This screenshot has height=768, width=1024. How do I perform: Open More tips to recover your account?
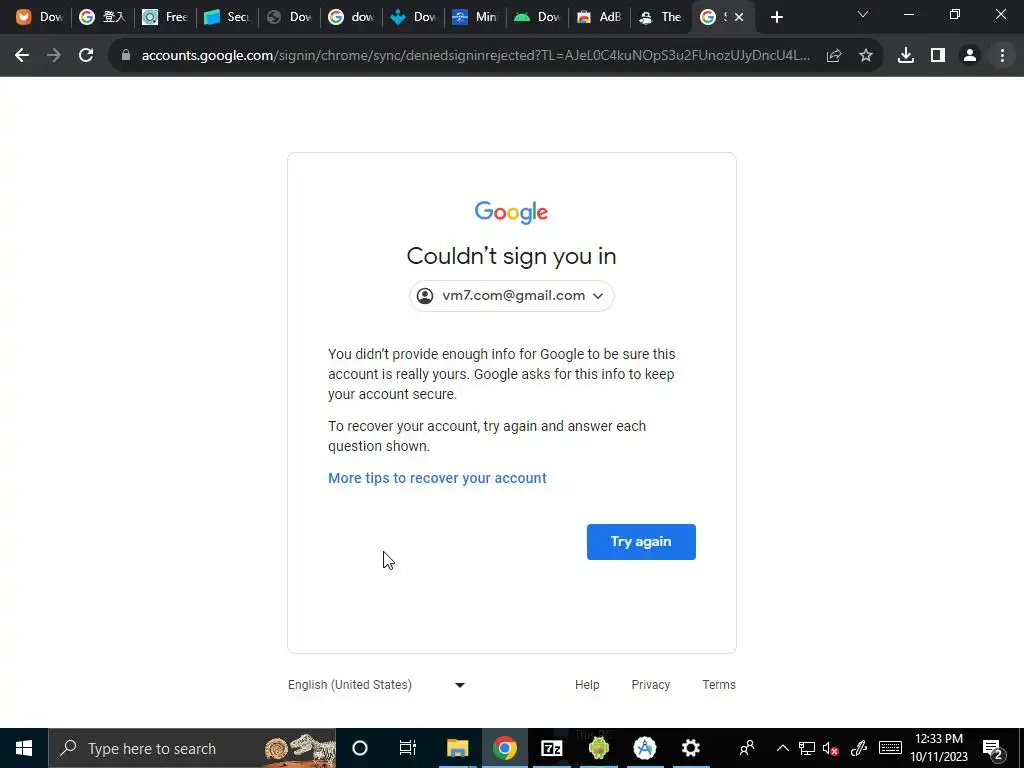437,478
